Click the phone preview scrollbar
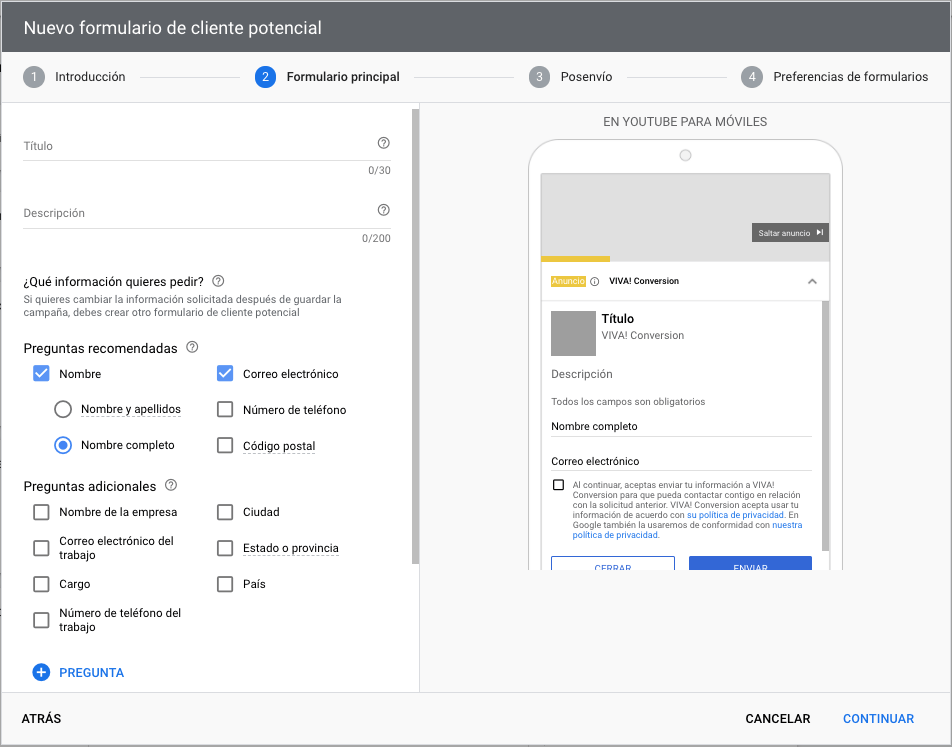The width and height of the screenshot is (952, 747). [825, 426]
